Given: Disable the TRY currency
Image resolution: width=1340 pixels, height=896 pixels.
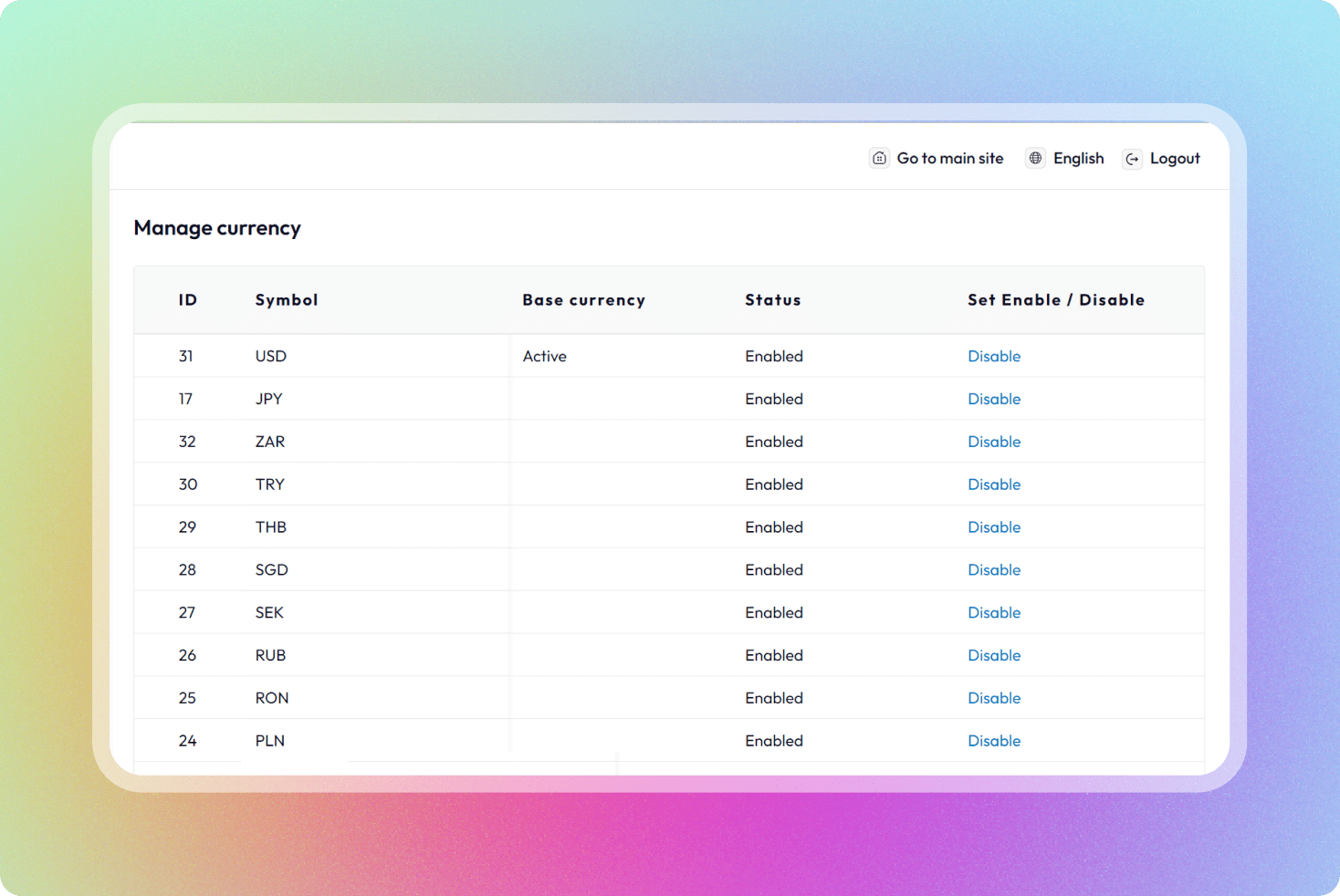Looking at the screenshot, I should click(994, 484).
